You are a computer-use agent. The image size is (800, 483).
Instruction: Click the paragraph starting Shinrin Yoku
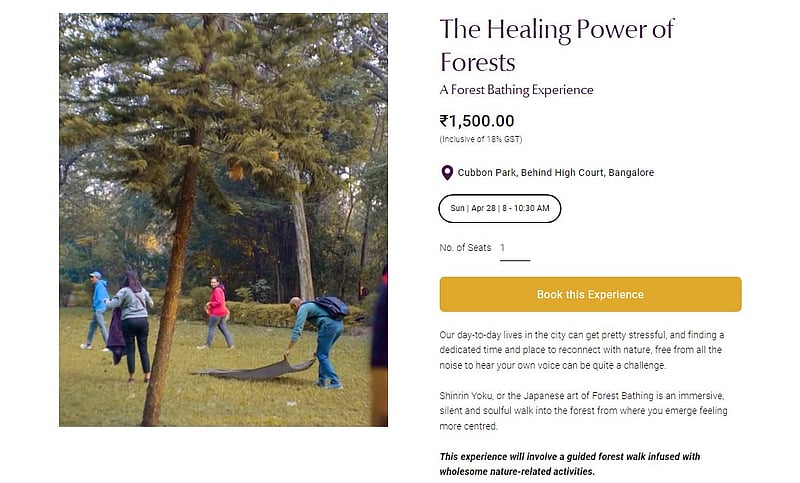point(582,411)
